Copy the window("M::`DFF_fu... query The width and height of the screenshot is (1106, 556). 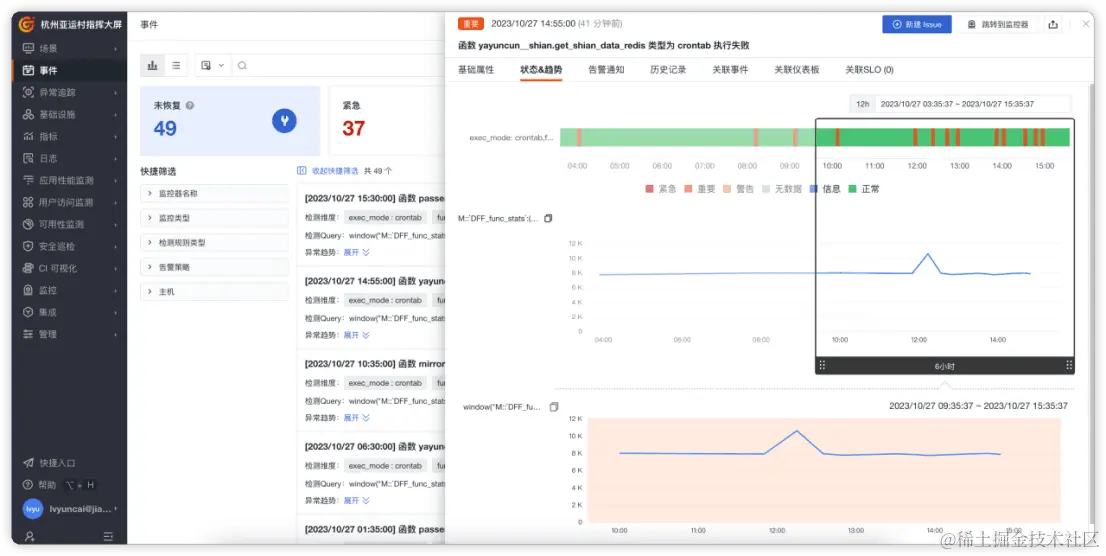554,407
